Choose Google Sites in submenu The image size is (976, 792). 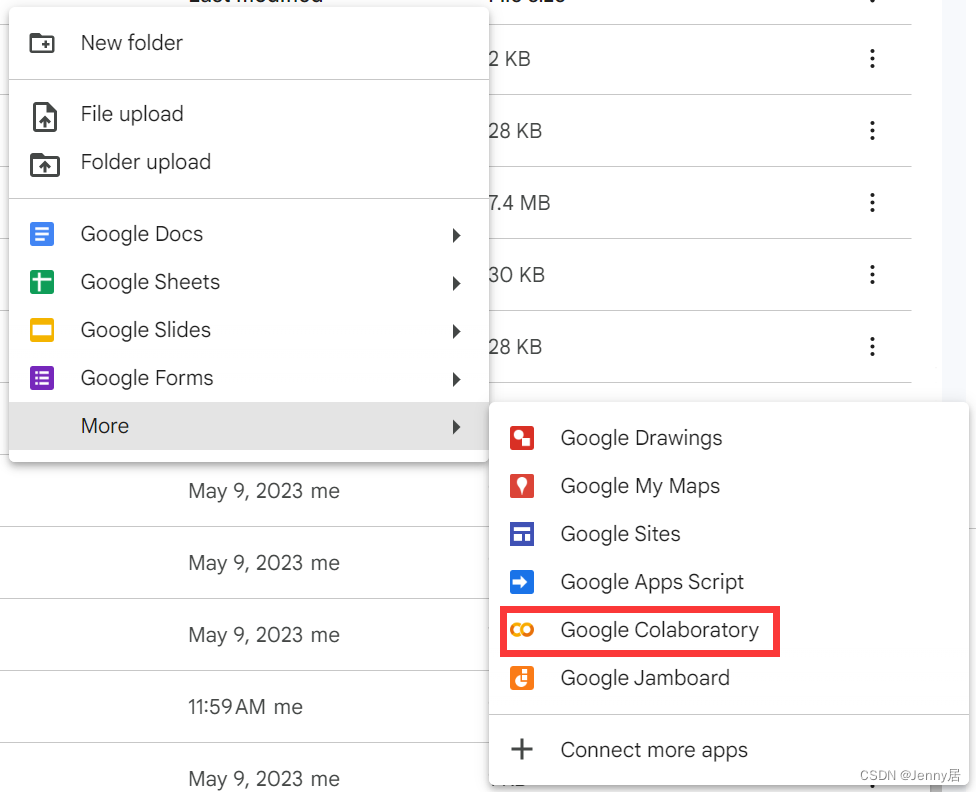point(729,534)
